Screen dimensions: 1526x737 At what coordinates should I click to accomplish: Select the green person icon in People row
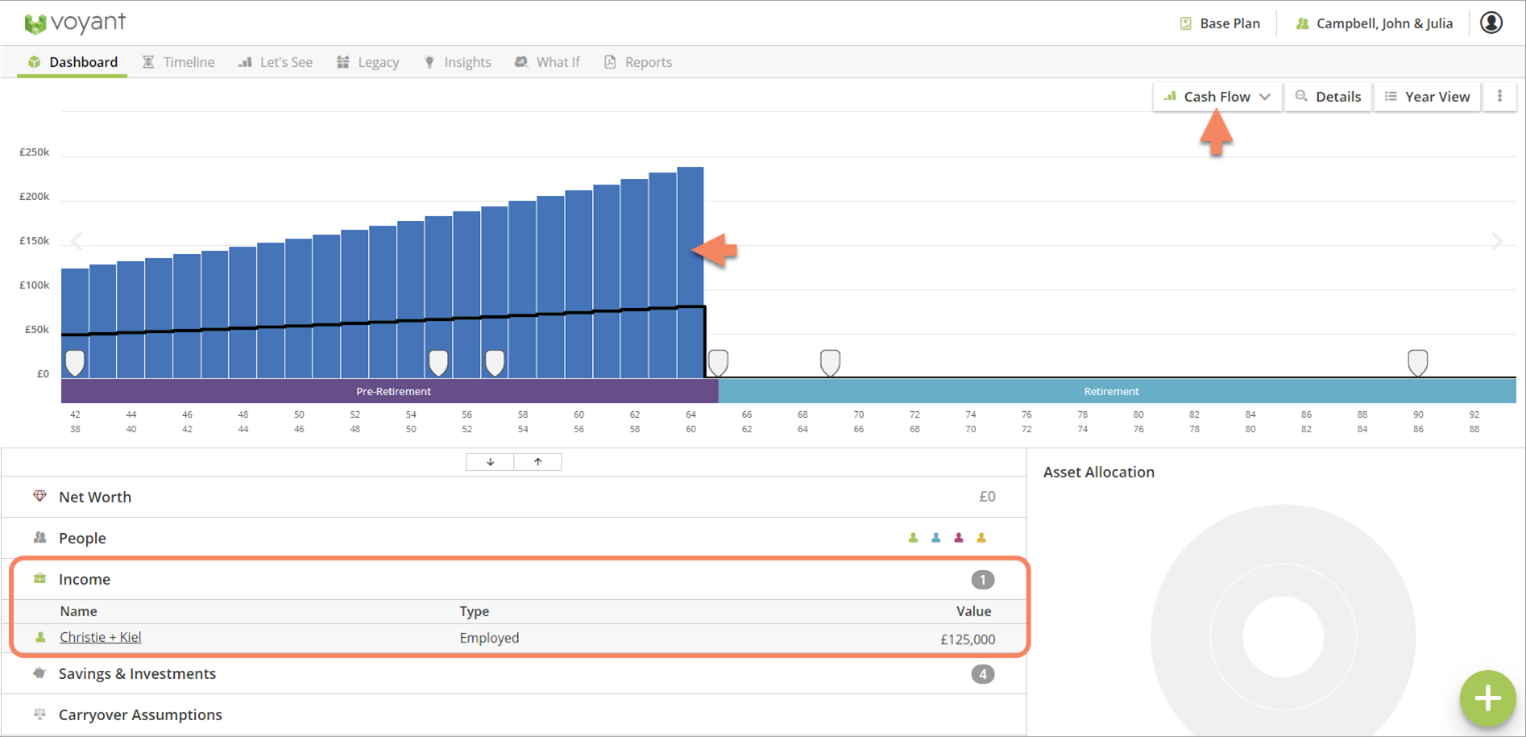pos(913,538)
